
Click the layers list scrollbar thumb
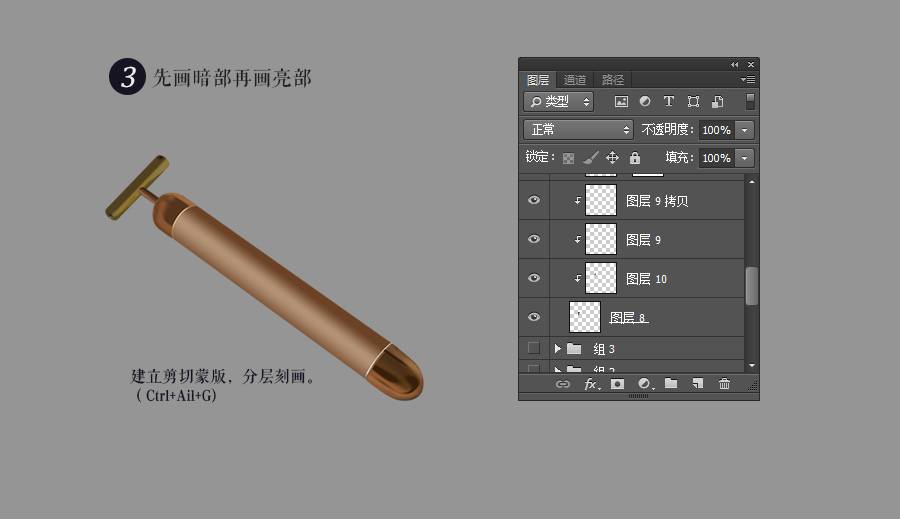click(x=751, y=286)
